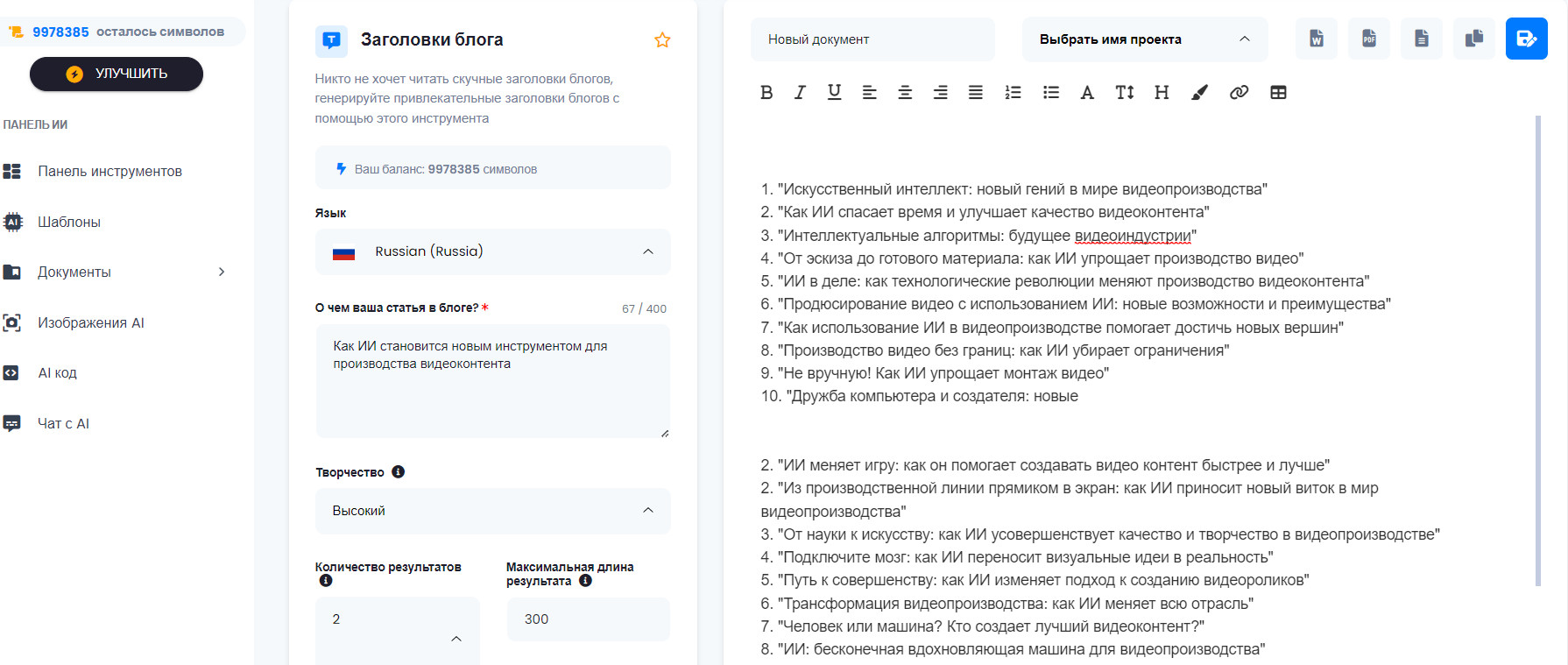Mark Заголовки блога as favorite

(662, 39)
